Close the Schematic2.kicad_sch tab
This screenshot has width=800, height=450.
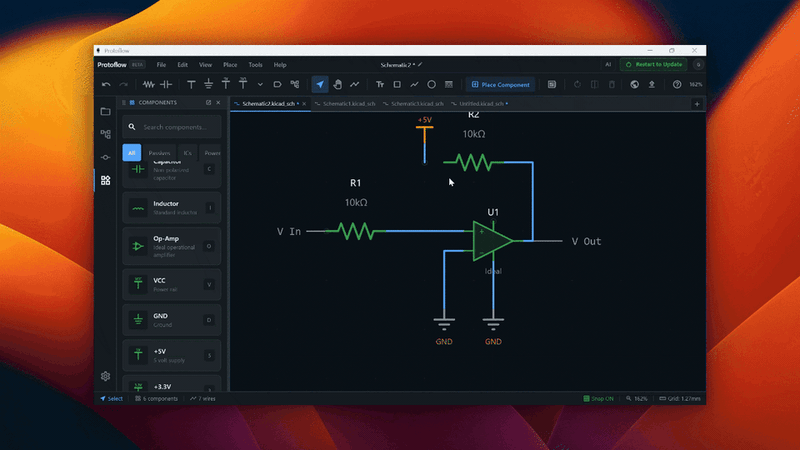pyautogui.click(x=304, y=104)
